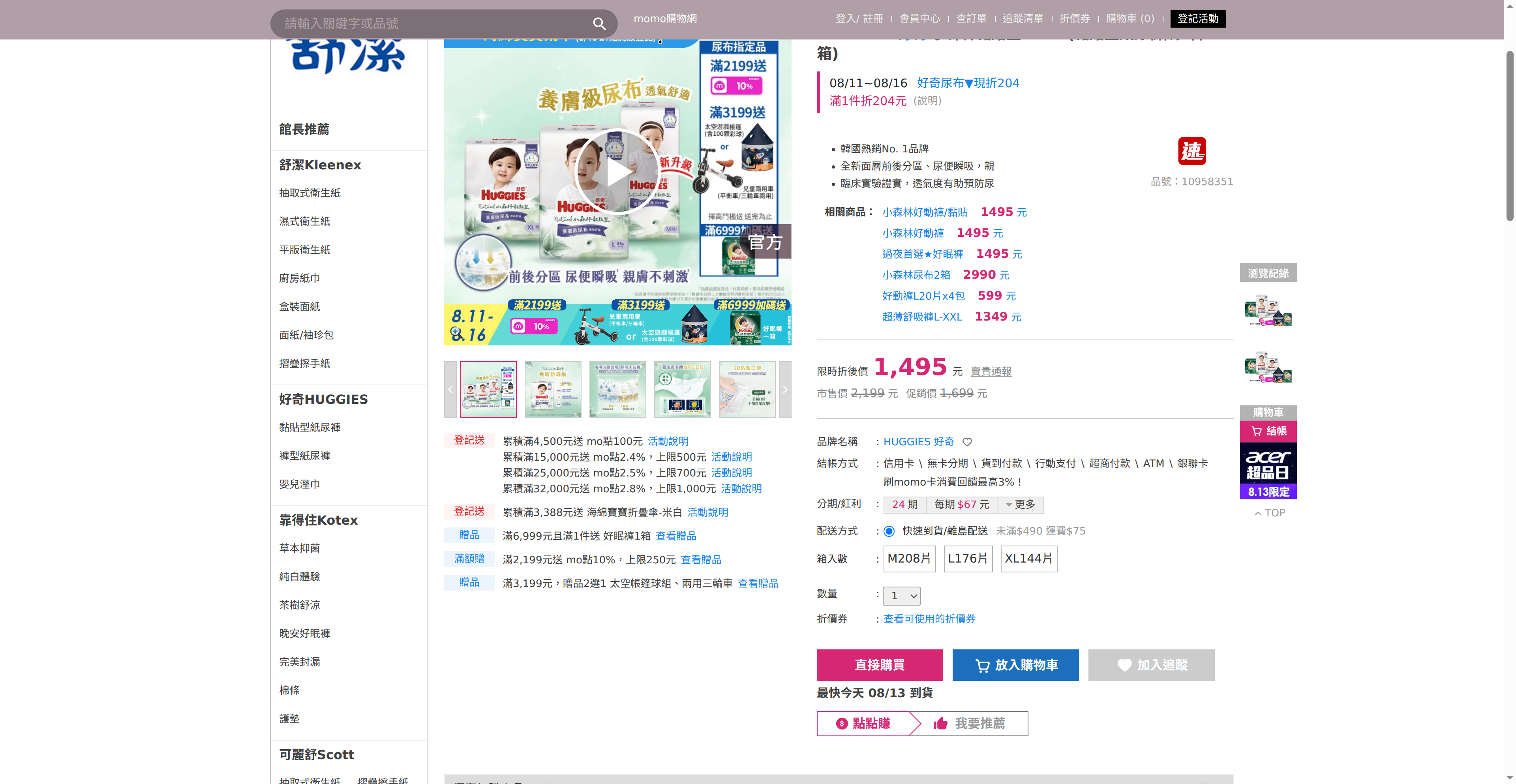Choose the L176片 box size option
Image resolution: width=1516 pixels, height=784 pixels.
(968, 559)
